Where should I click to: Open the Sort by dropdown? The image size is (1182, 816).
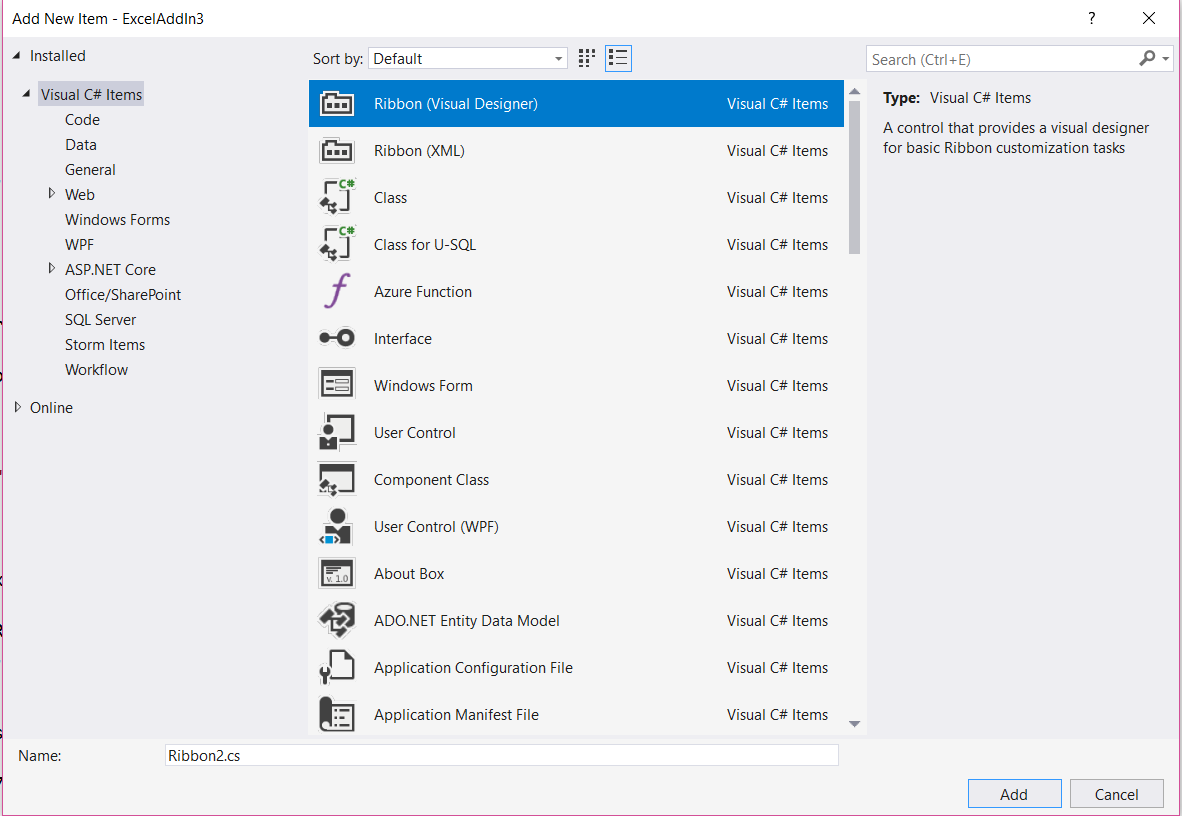coord(467,59)
